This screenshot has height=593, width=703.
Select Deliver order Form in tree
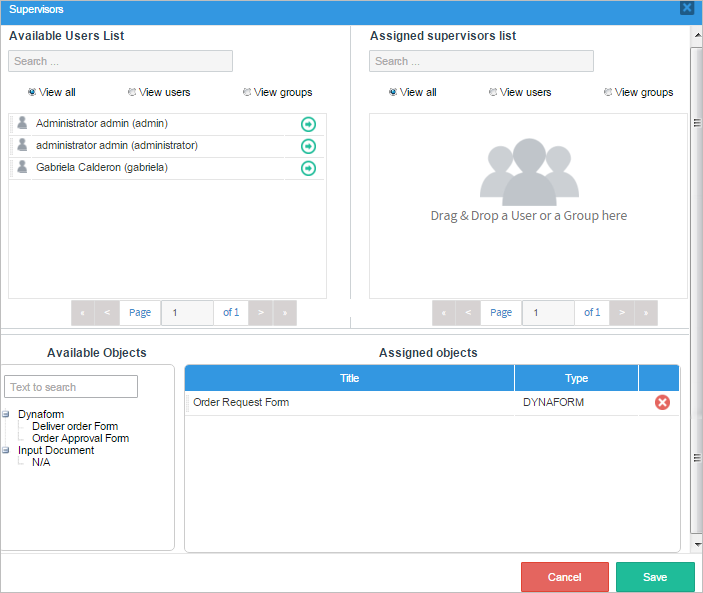pyautogui.click(x=74, y=426)
